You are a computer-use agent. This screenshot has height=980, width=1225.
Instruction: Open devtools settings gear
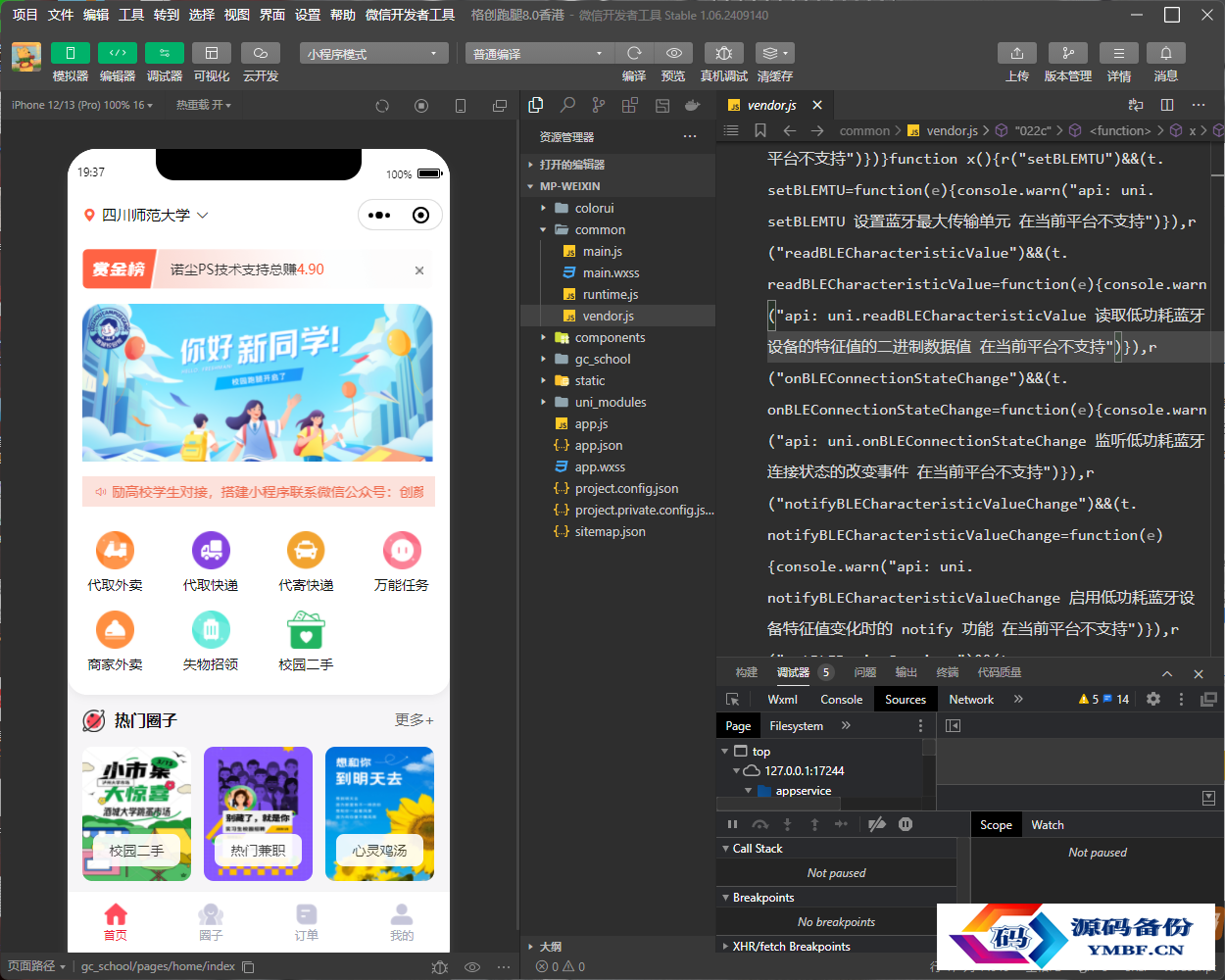click(1153, 699)
